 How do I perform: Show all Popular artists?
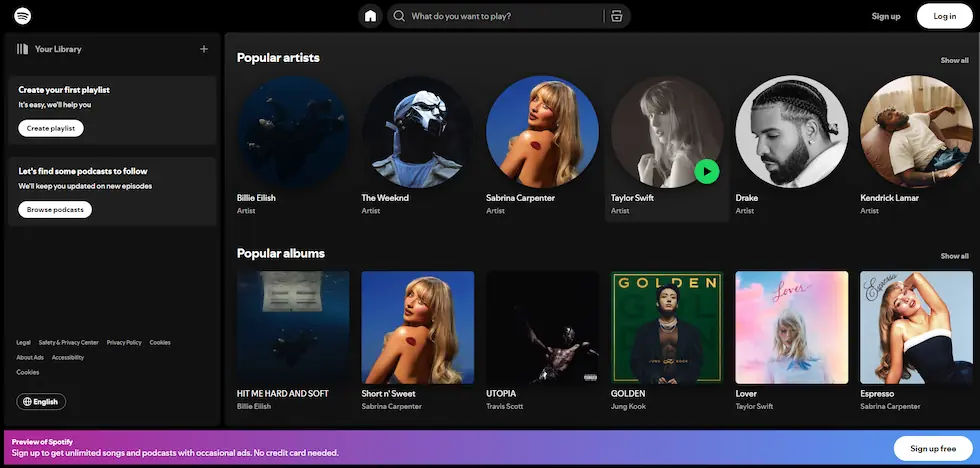tap(954, 61)
